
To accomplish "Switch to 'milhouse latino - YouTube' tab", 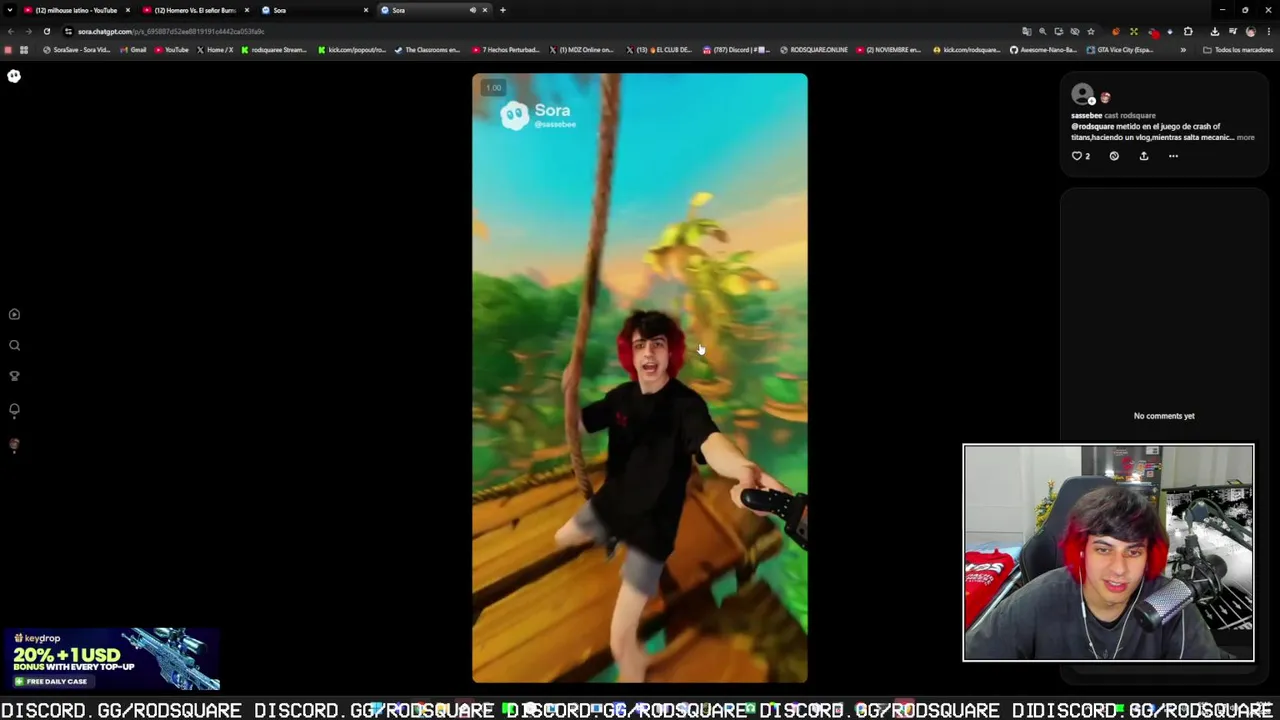I will pos(76,10).
